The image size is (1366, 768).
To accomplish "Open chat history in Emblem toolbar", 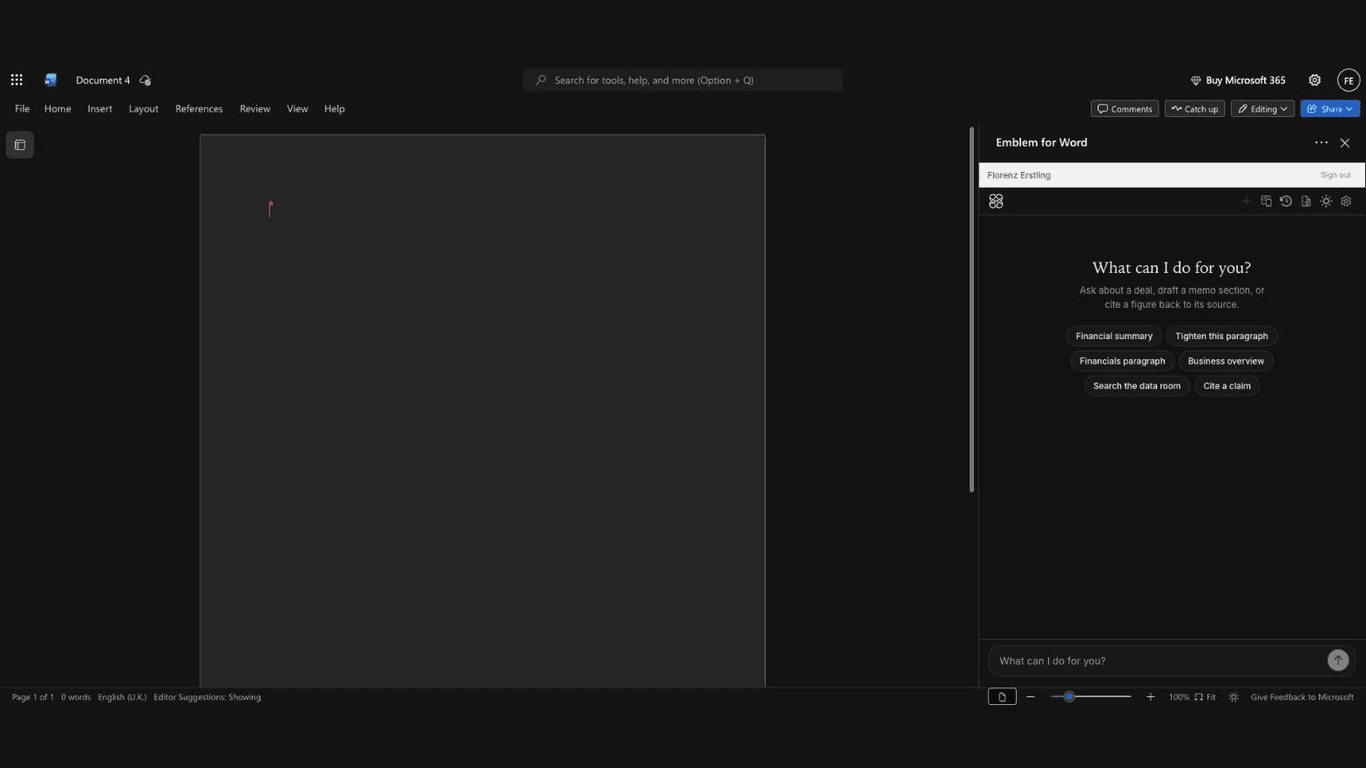I will coord(1286,201).
